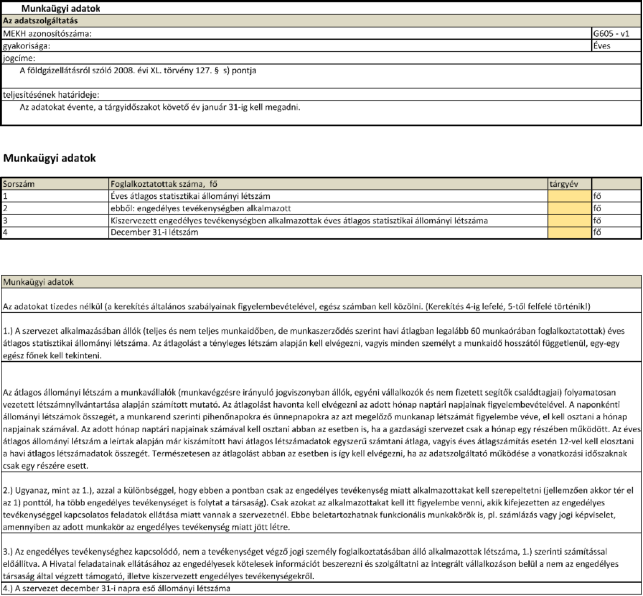The width and height of the screenshot is (643, 596).
Task: Click the 'tárgyév' column header
Action: pos(569,184)
